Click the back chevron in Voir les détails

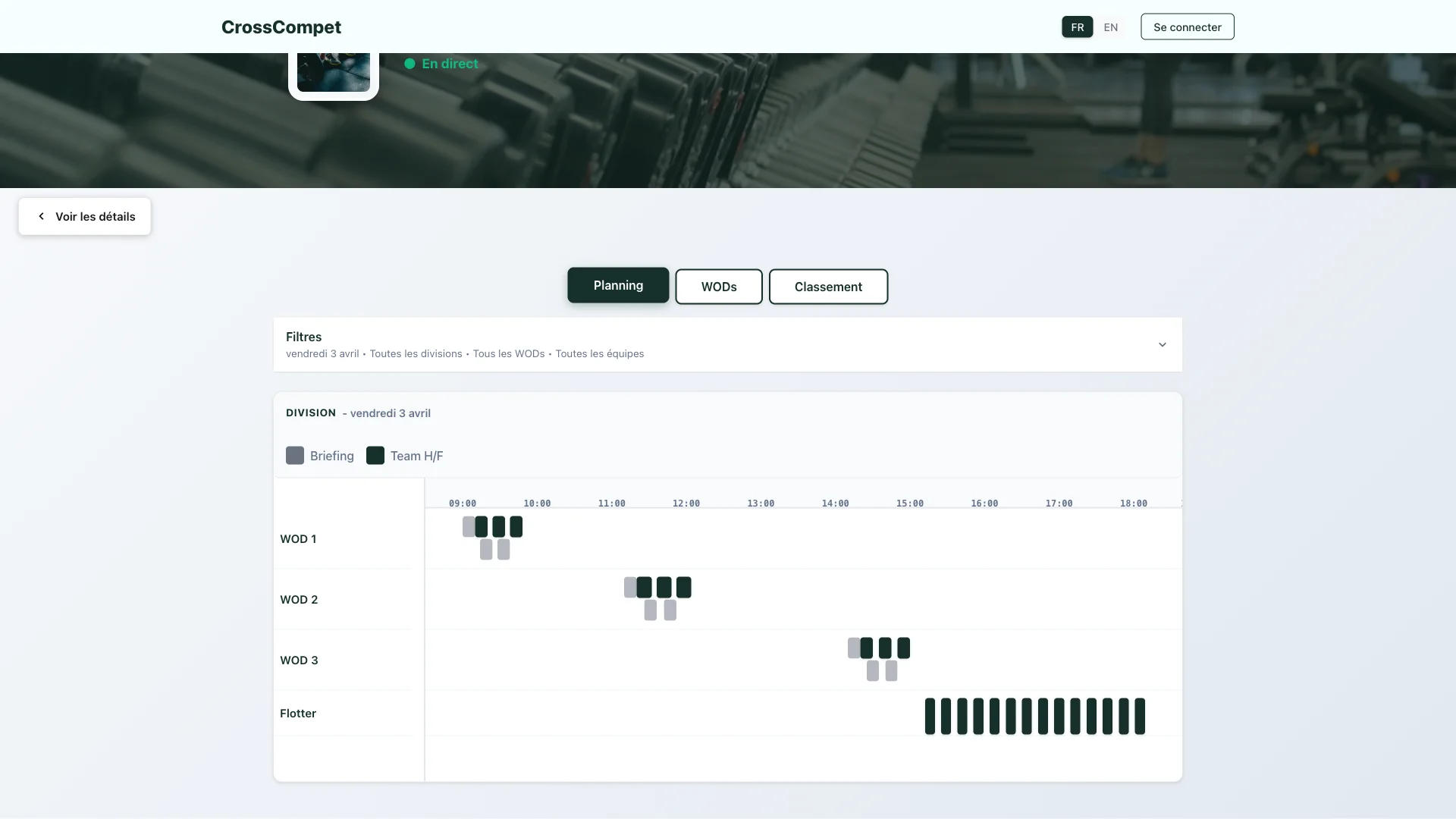point(42,216)
